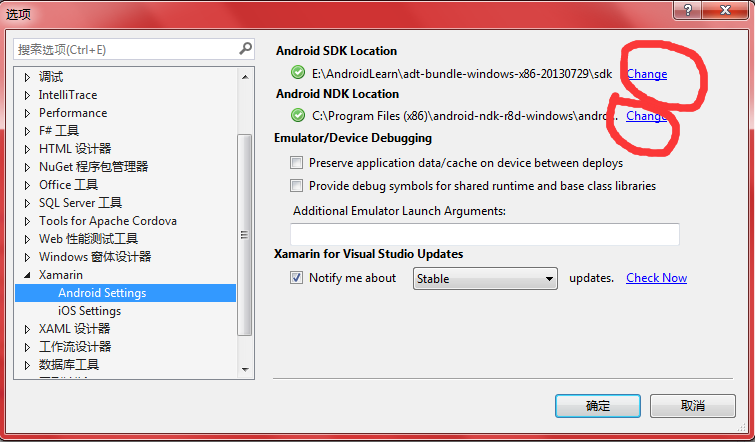Expand the SQL Server 工具 node

point(27,203)
